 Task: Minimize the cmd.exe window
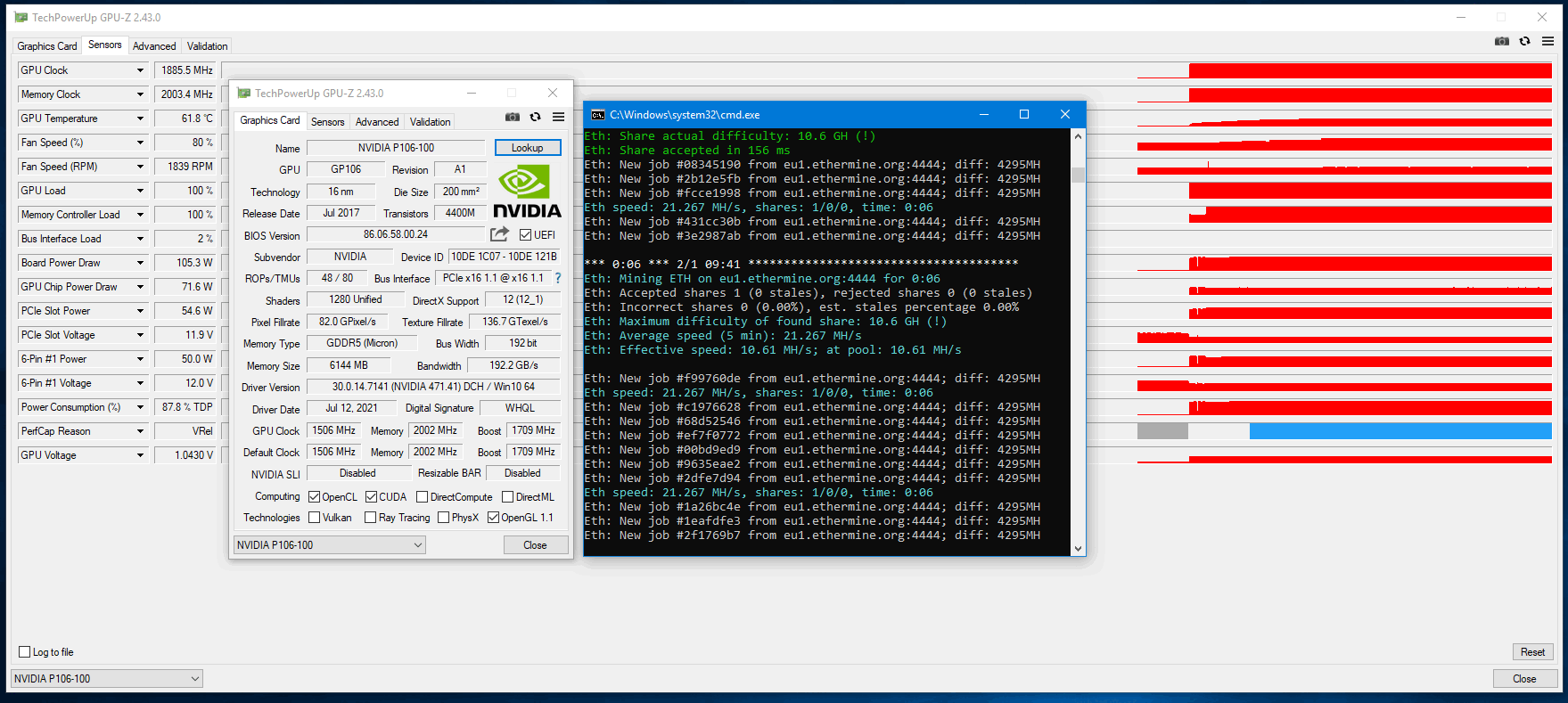point(984,114)
